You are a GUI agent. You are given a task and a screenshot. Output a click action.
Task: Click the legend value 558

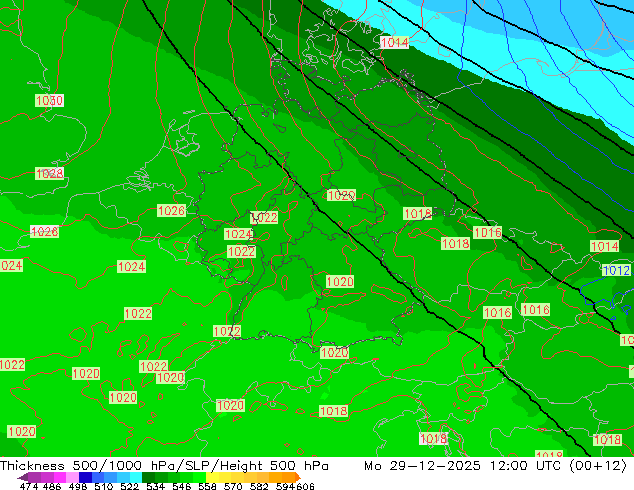click(x=207, y=486)
